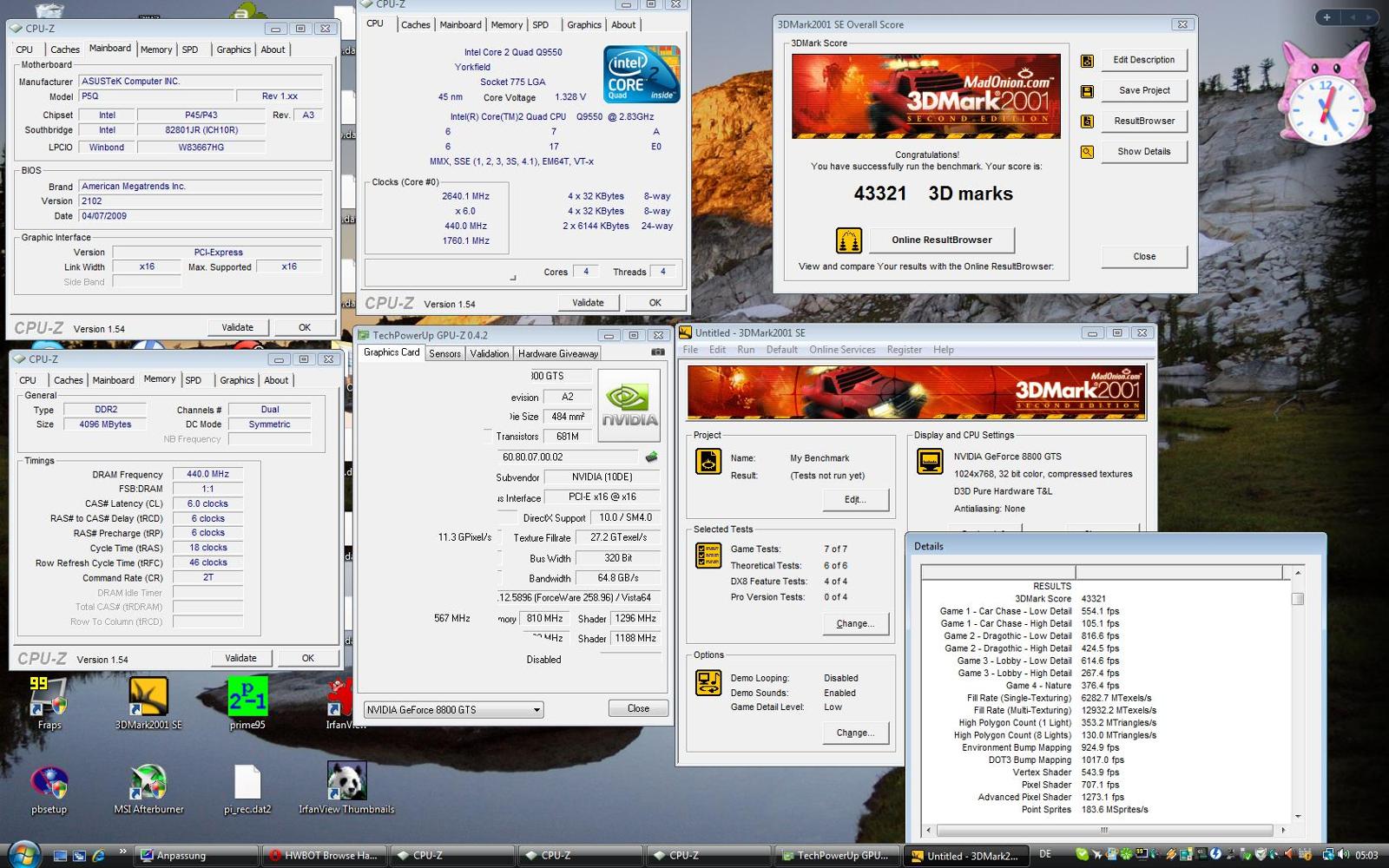
Task: Click the Save Project floppy icon
Action: pos(1087,91)
